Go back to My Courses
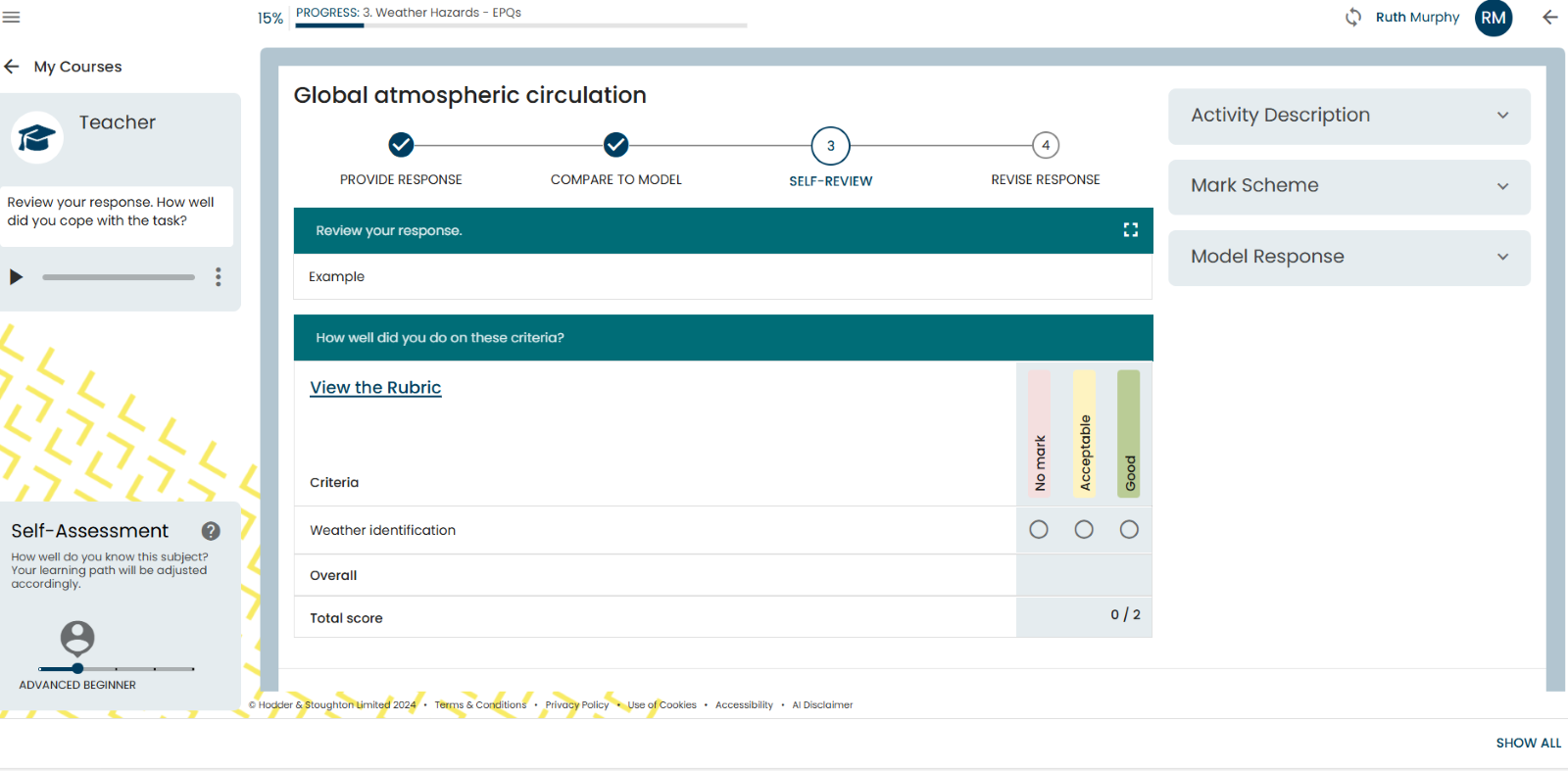 [x=78, y=67]
